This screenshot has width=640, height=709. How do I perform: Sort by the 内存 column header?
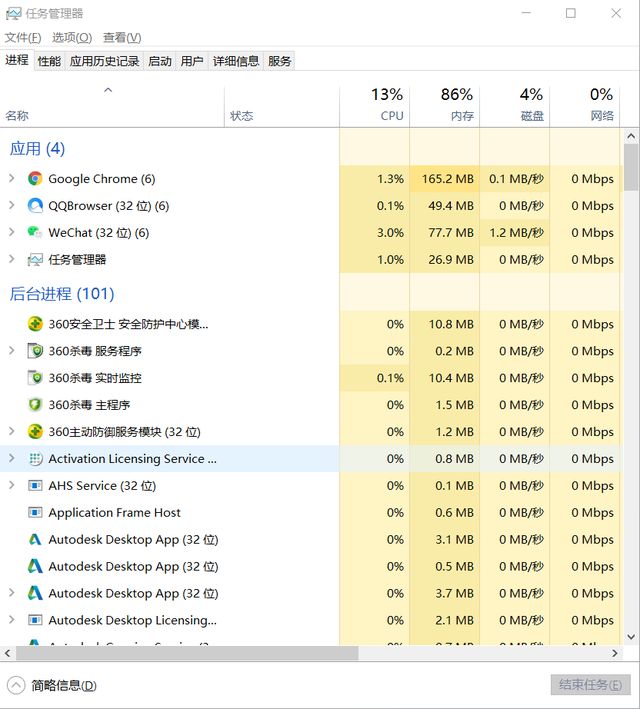[444, 107]
